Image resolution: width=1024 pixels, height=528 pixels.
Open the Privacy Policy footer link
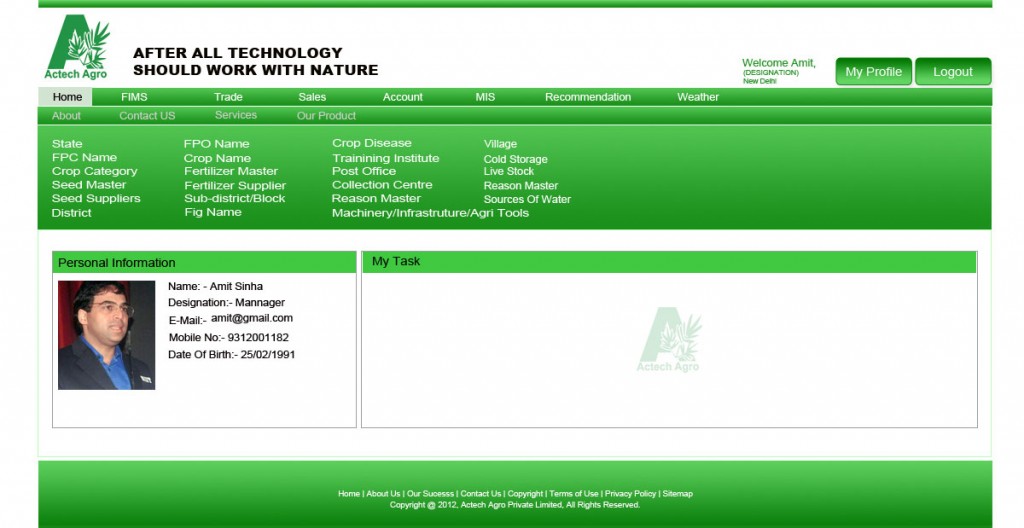tap(630, 494)
